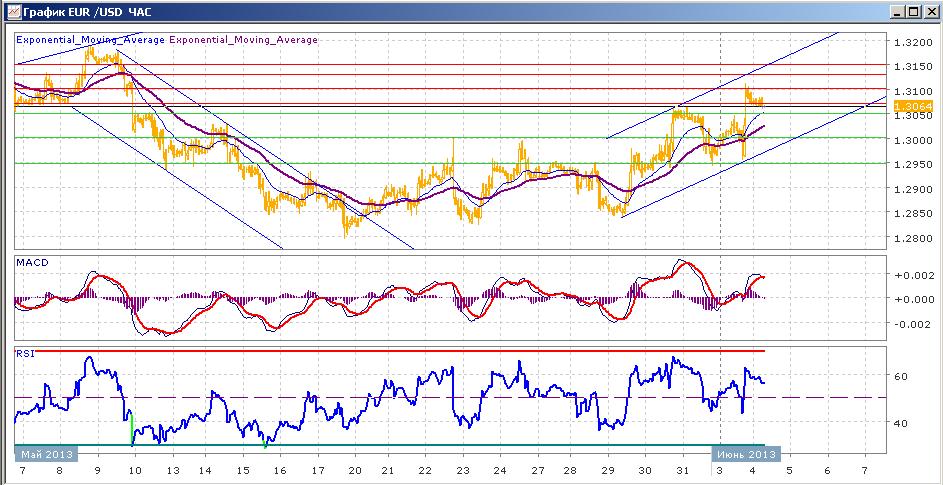Select the teal RSI oversold line
The width and height of the screenshot is (943, 485).
pyautogui.click(x=390, y=445)
